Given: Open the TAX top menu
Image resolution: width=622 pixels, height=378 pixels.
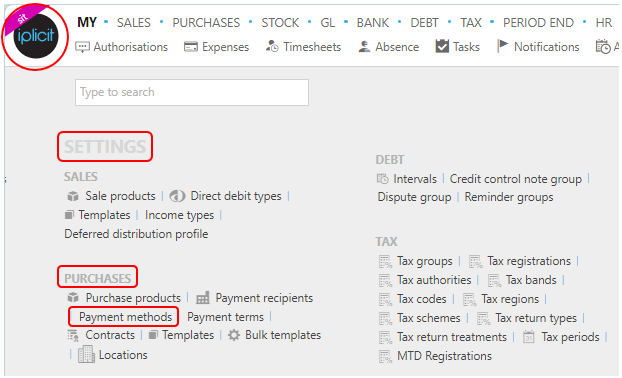Looking at the screenshot, I should coord(471,23).
